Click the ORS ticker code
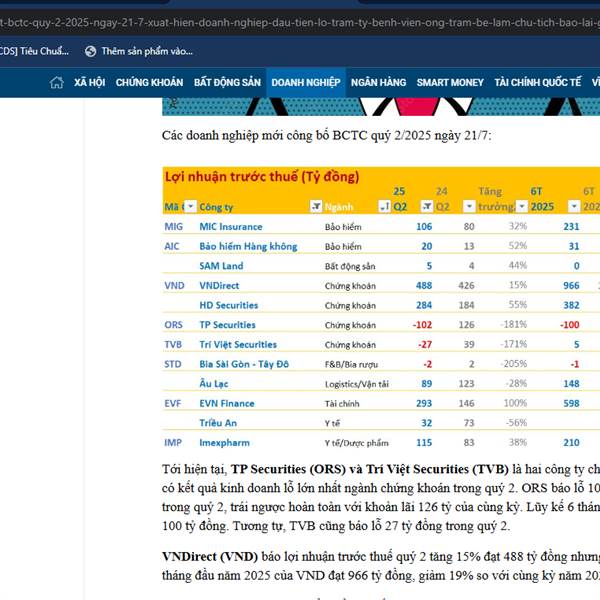Screen dimensions: 600x600 [x=173, y=325]
